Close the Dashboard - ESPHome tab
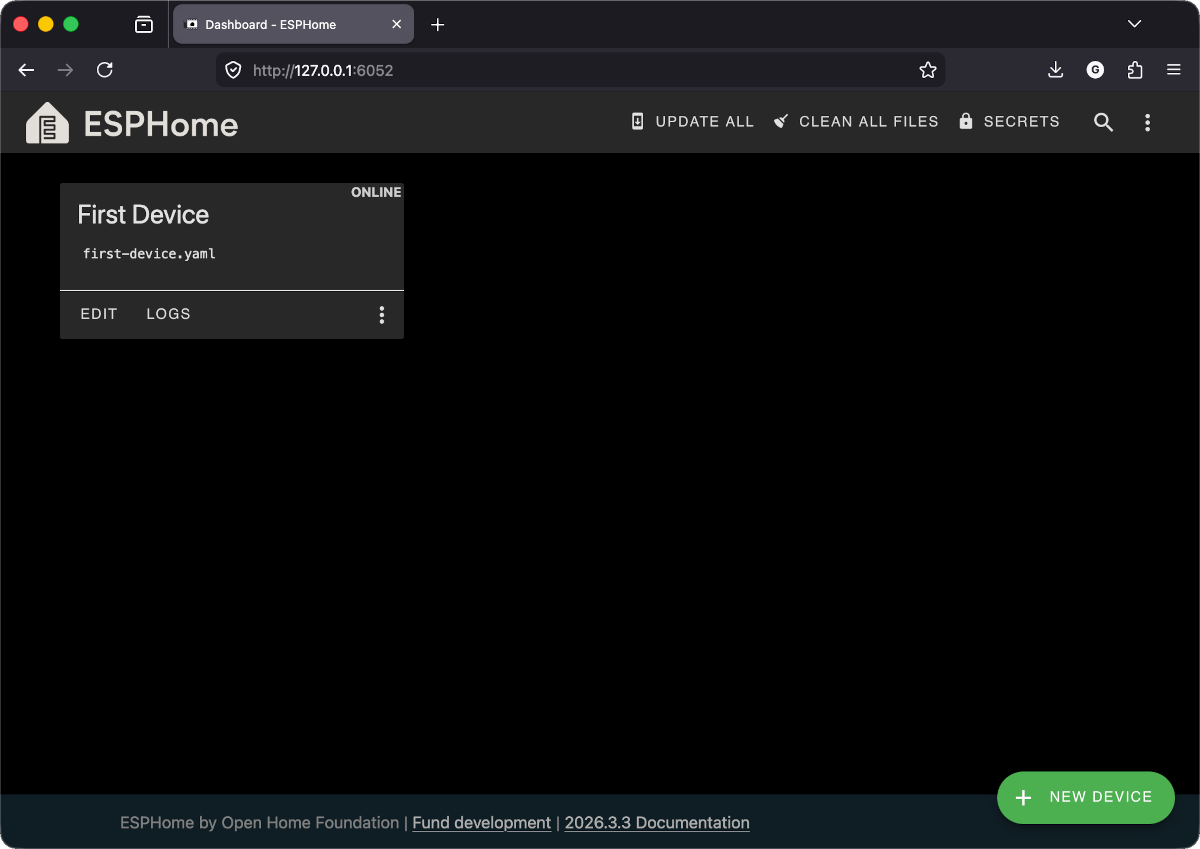The height and width of the screenshot is (849, 1200). [397, 24]
